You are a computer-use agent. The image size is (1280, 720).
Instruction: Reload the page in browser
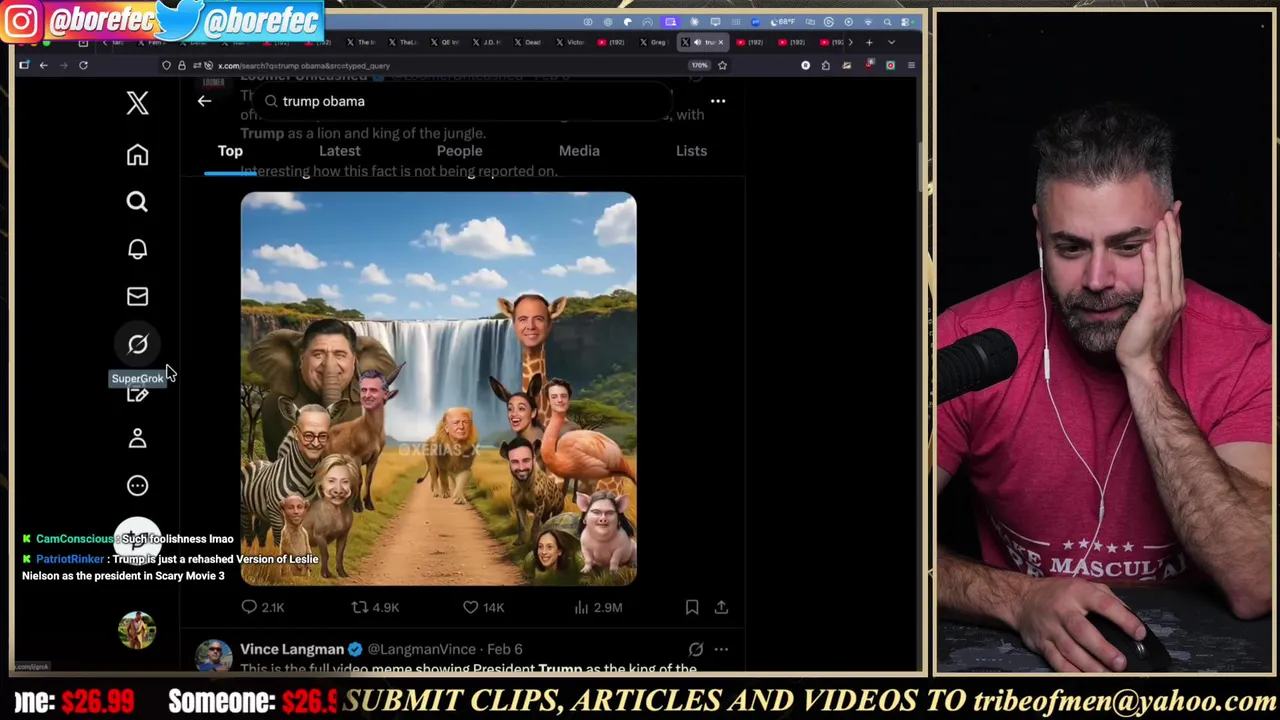pos(83,65)
